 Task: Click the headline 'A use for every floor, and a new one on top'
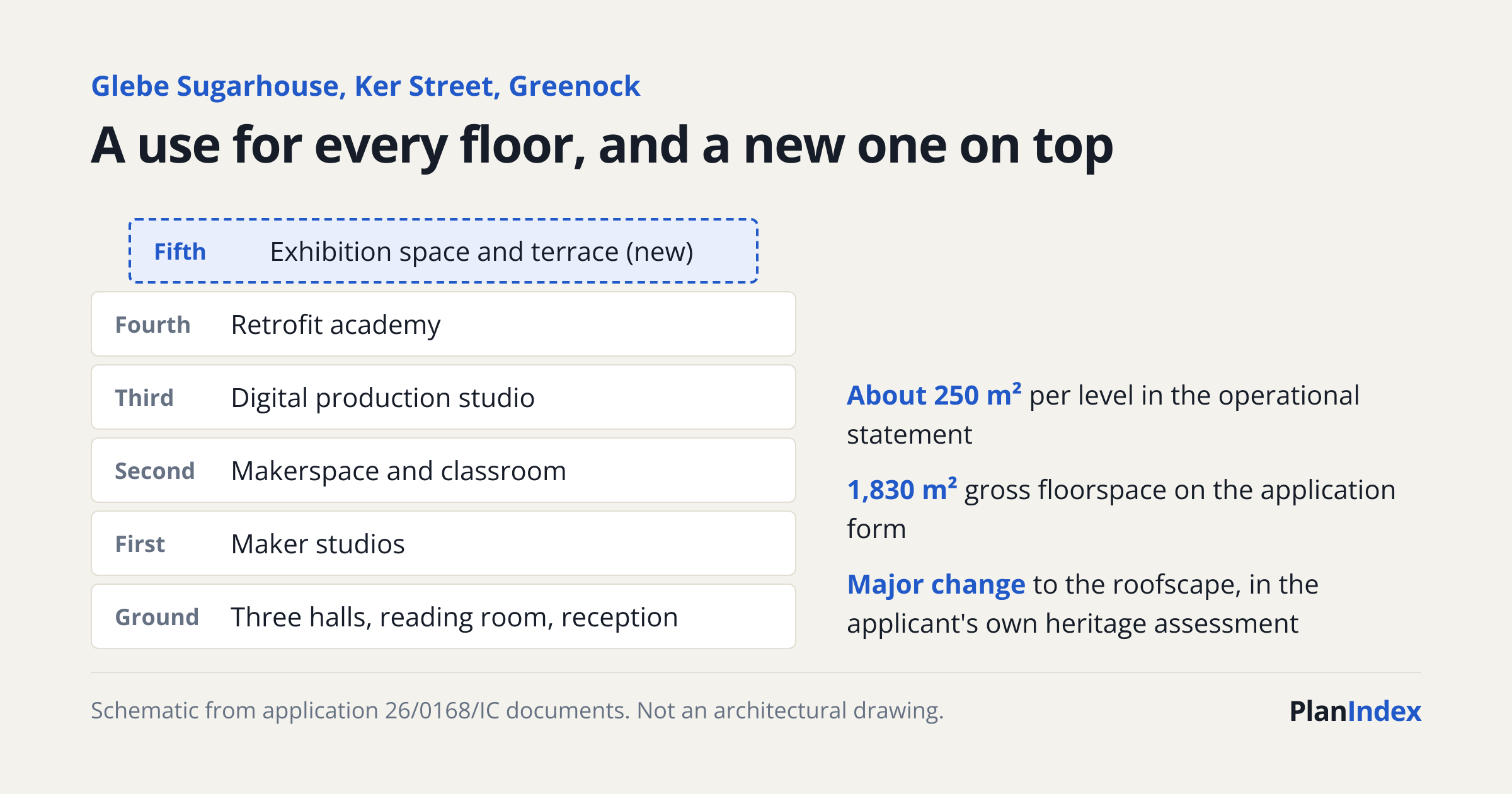point(602,146)
